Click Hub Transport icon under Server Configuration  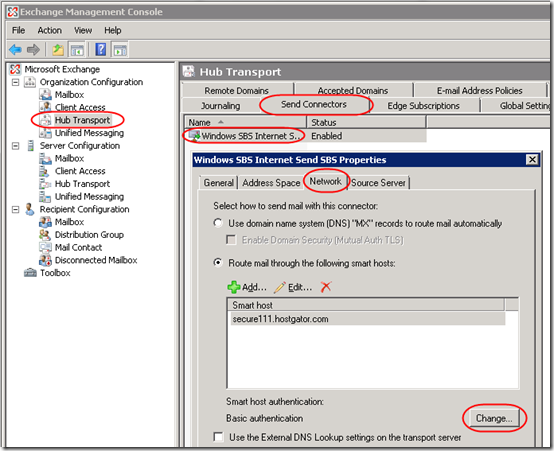click(x=45, y=184)
